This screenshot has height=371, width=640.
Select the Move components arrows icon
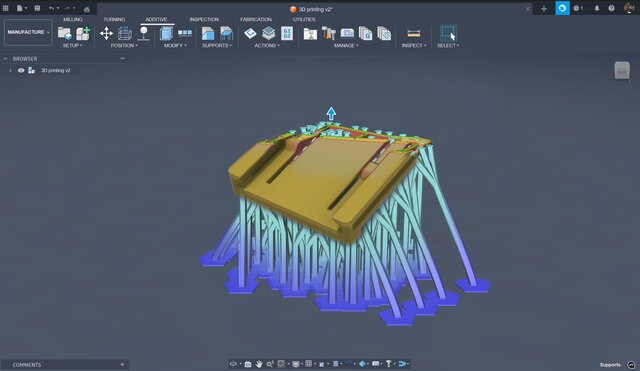(x=106, y=33)
